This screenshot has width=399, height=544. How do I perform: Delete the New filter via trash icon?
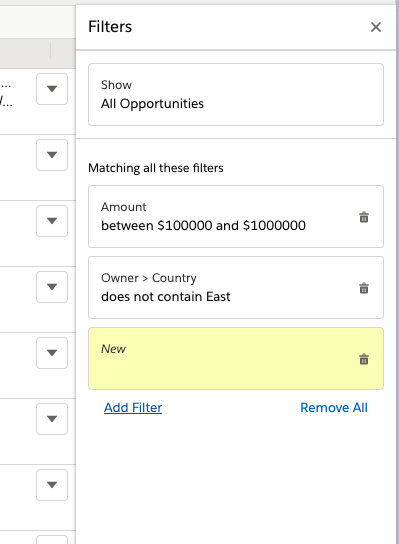(364, 359)
